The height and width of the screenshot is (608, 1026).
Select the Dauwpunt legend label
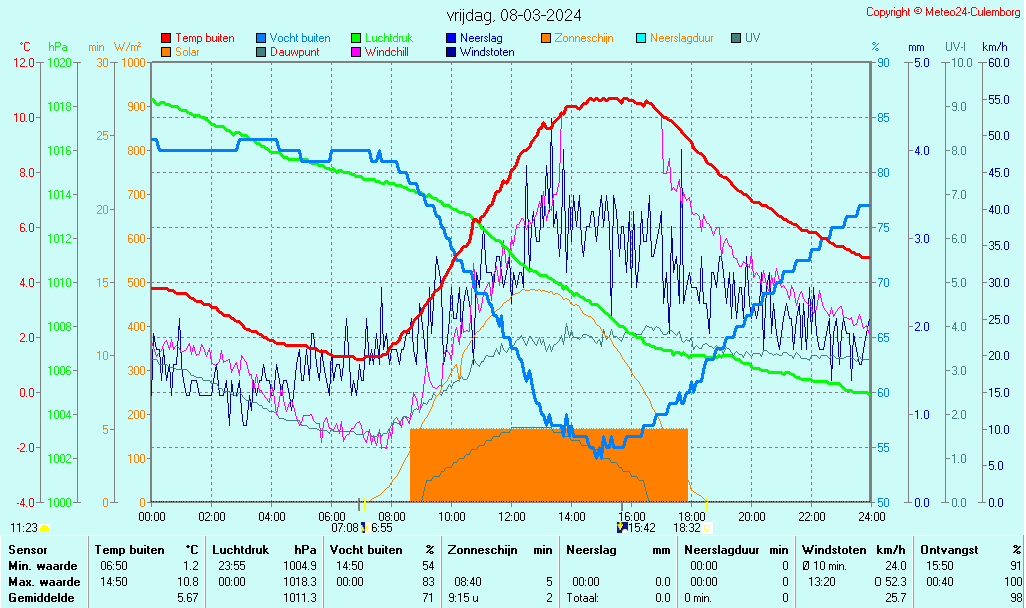[x=296, y=52]
